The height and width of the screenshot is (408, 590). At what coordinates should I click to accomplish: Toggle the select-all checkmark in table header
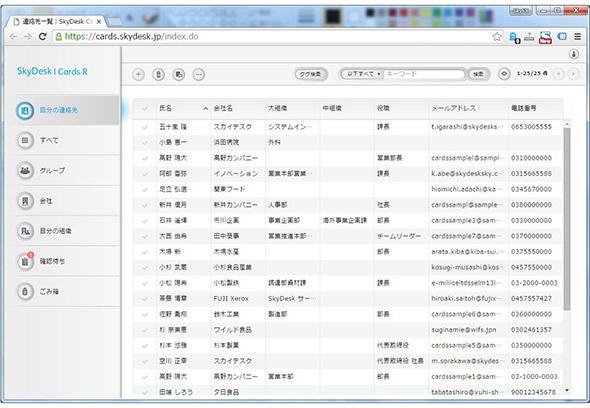click(144, 108)
